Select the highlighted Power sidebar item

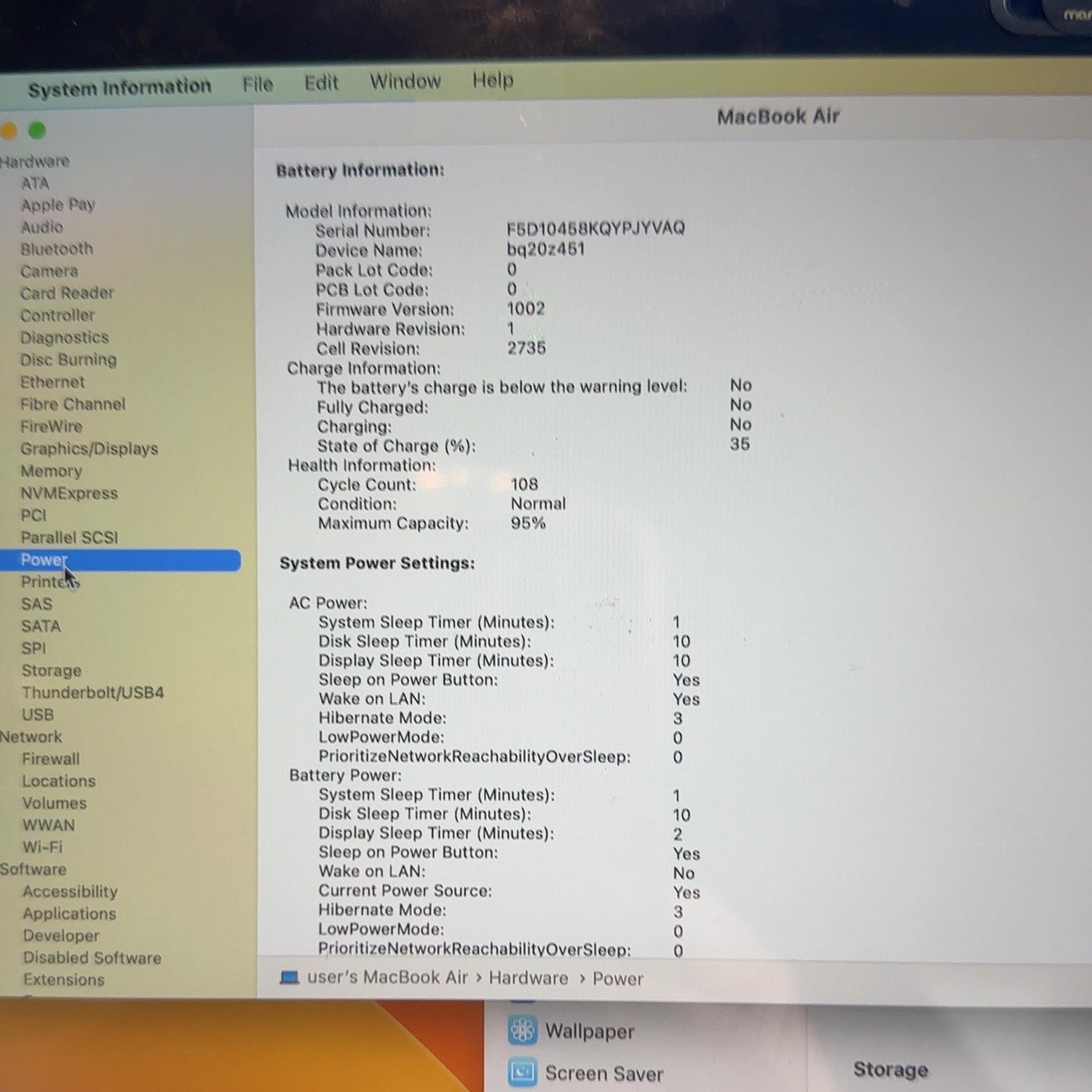click(x=120, y=560)
